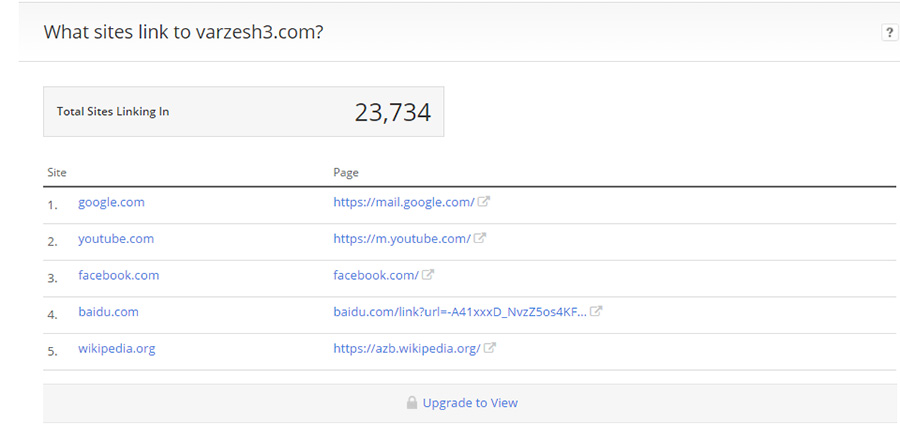Open wikipedia.org site link
This screenshot has height=424, width=900.
click(117, 348)
